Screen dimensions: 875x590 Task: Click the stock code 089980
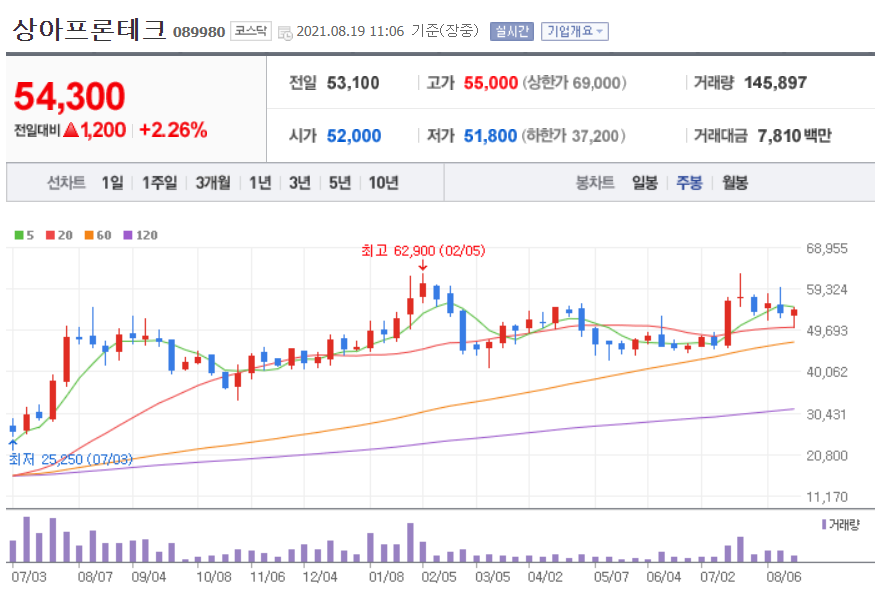(199, 32)
